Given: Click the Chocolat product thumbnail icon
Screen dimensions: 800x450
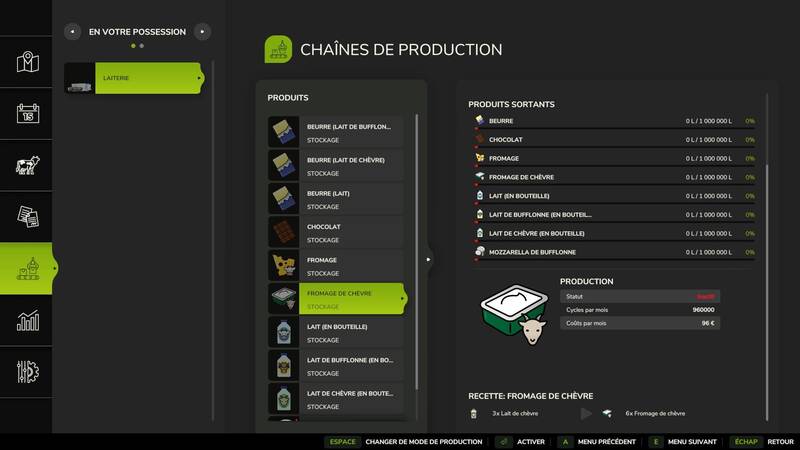Looking at the screenshot, I should (284, 232).
